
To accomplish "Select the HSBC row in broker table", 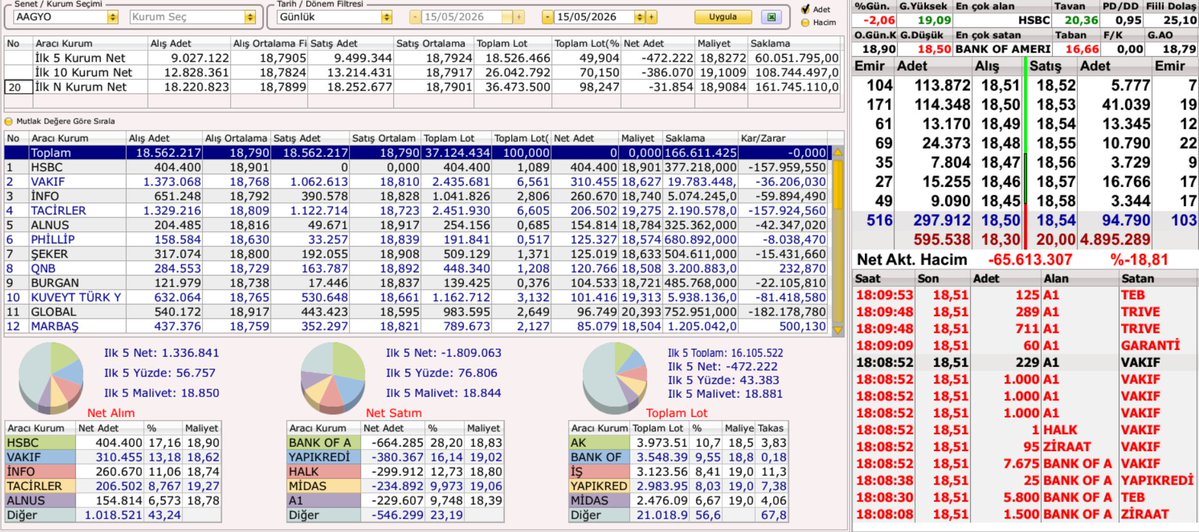I will [417, 167].
